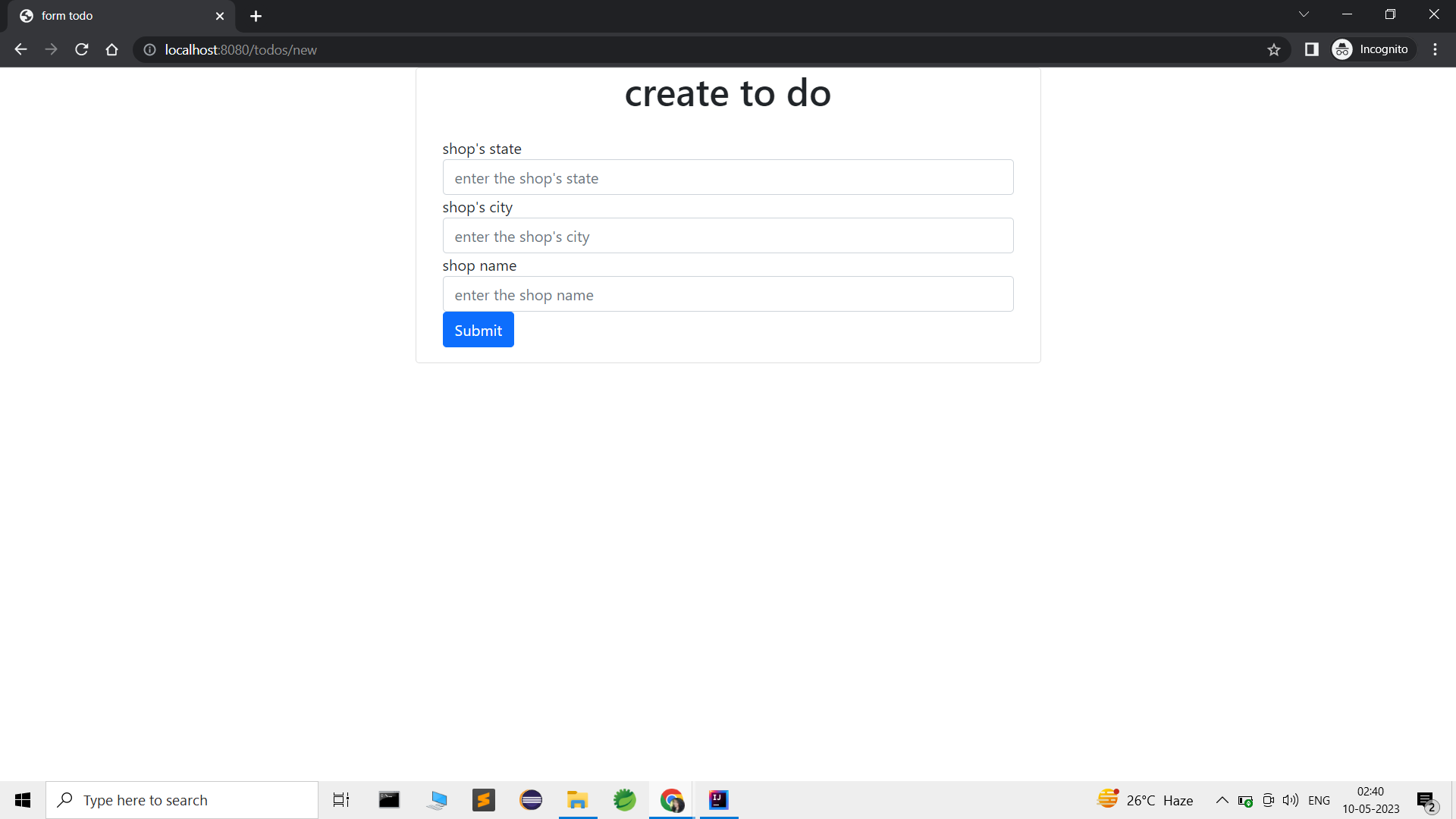
Task: Click the Submit button
Action: point(478,329)
